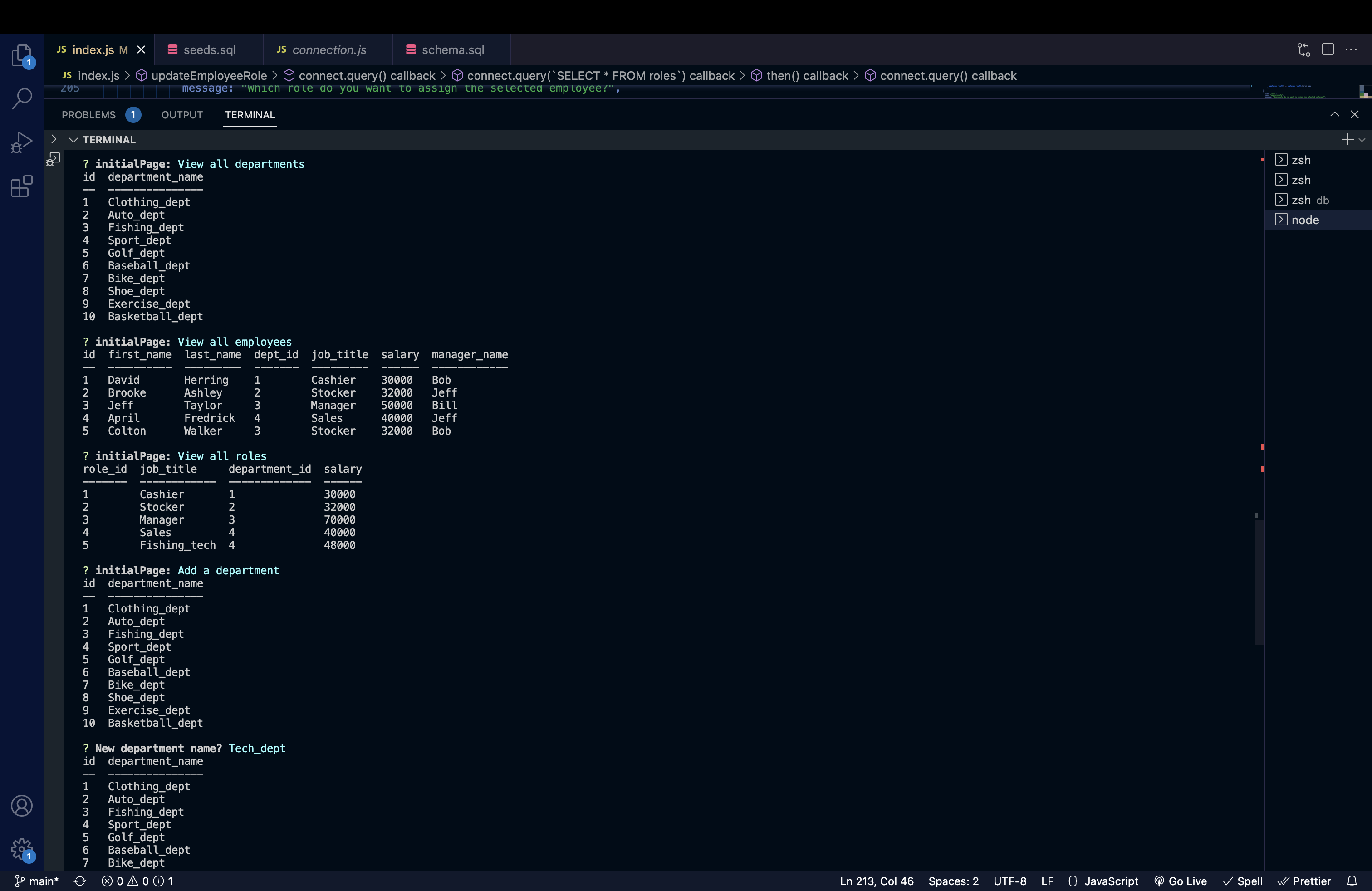Change end of line sequence LF
The height and width of the screenshot is (891, 1372).
tap(1047, 881)
